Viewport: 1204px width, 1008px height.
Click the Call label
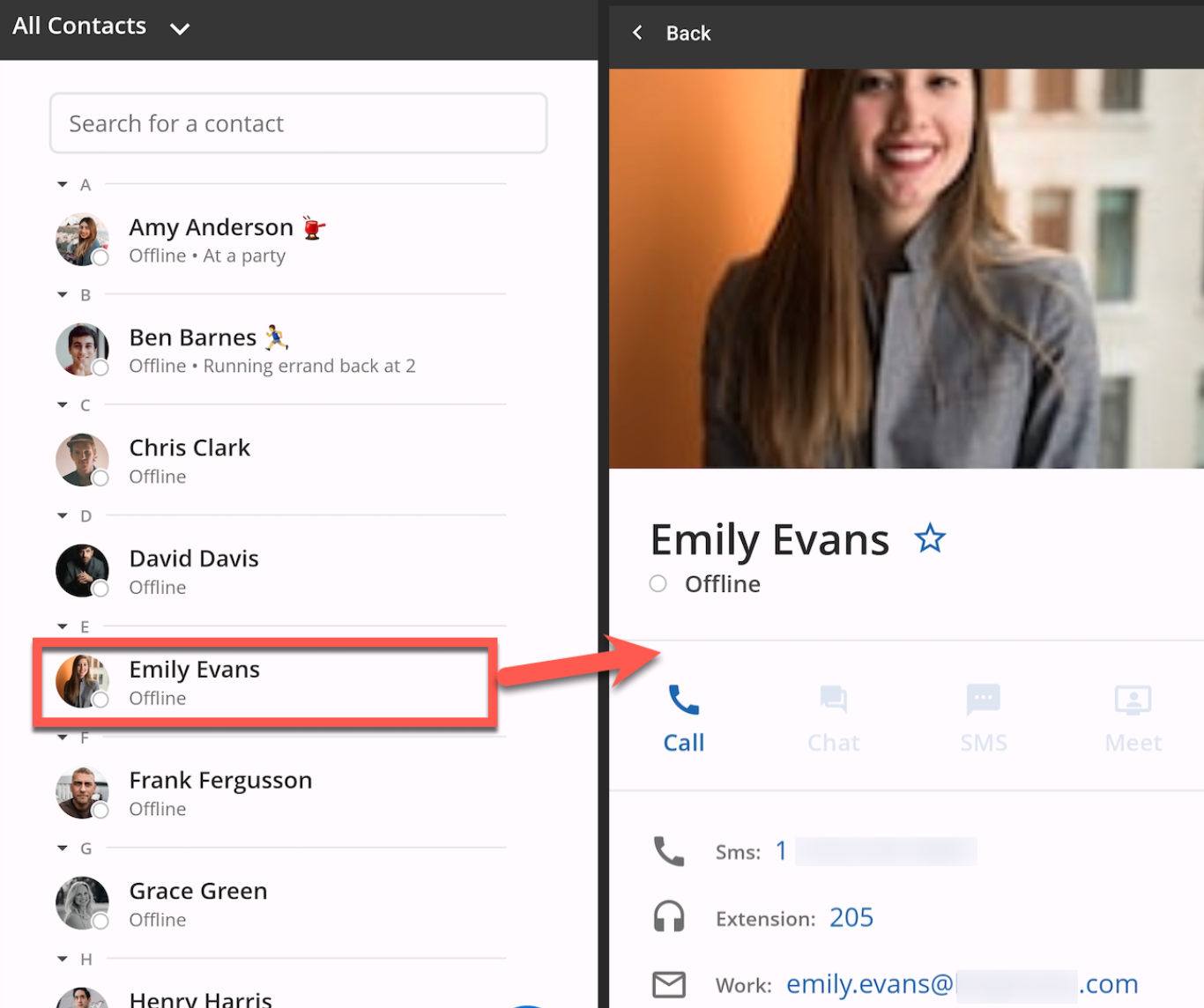[x=683, y=743]
